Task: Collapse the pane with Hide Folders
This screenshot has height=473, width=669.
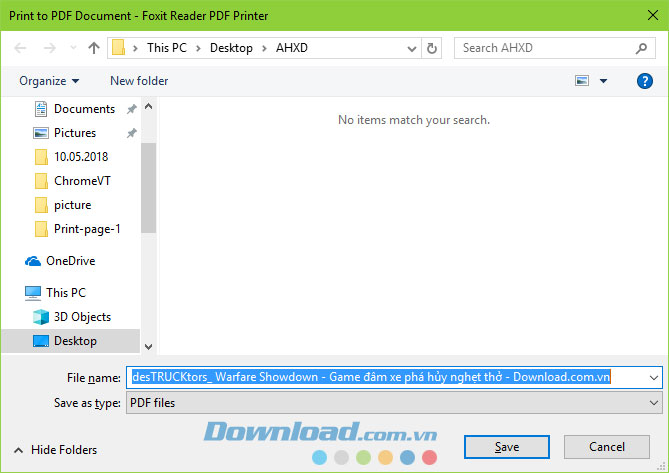Action: [56, 450]
